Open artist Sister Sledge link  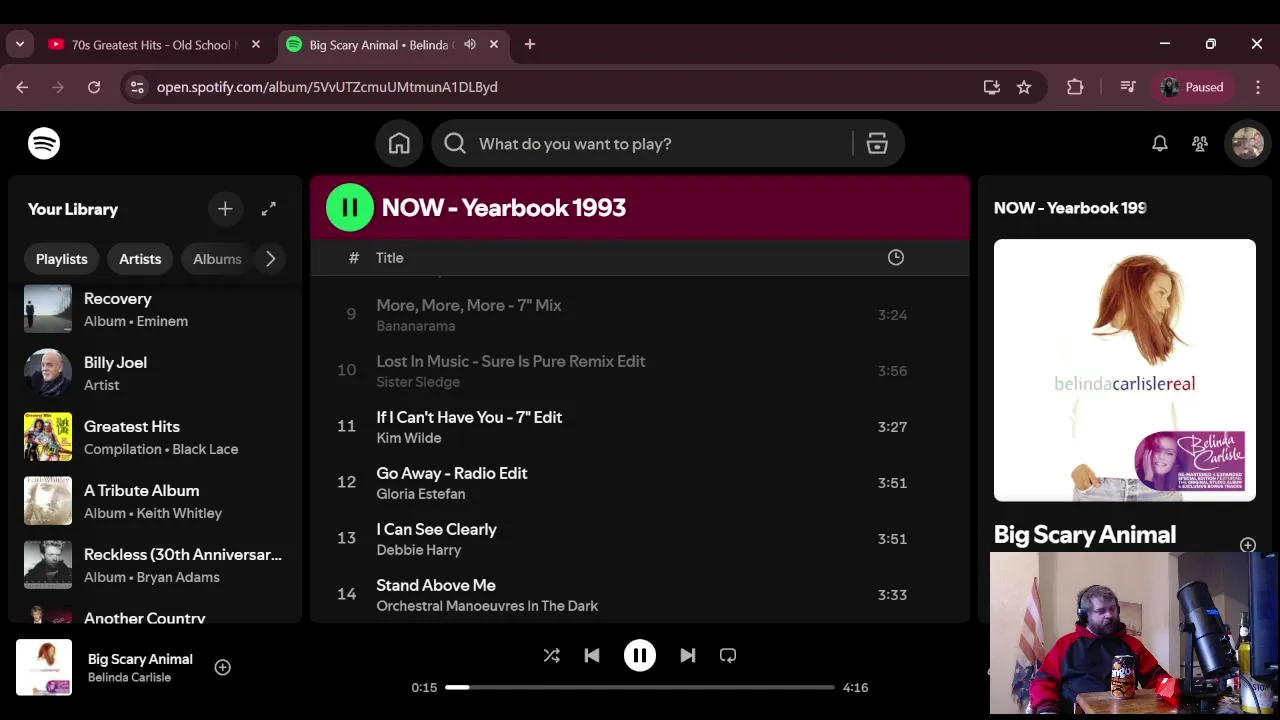tap(418, 382)
